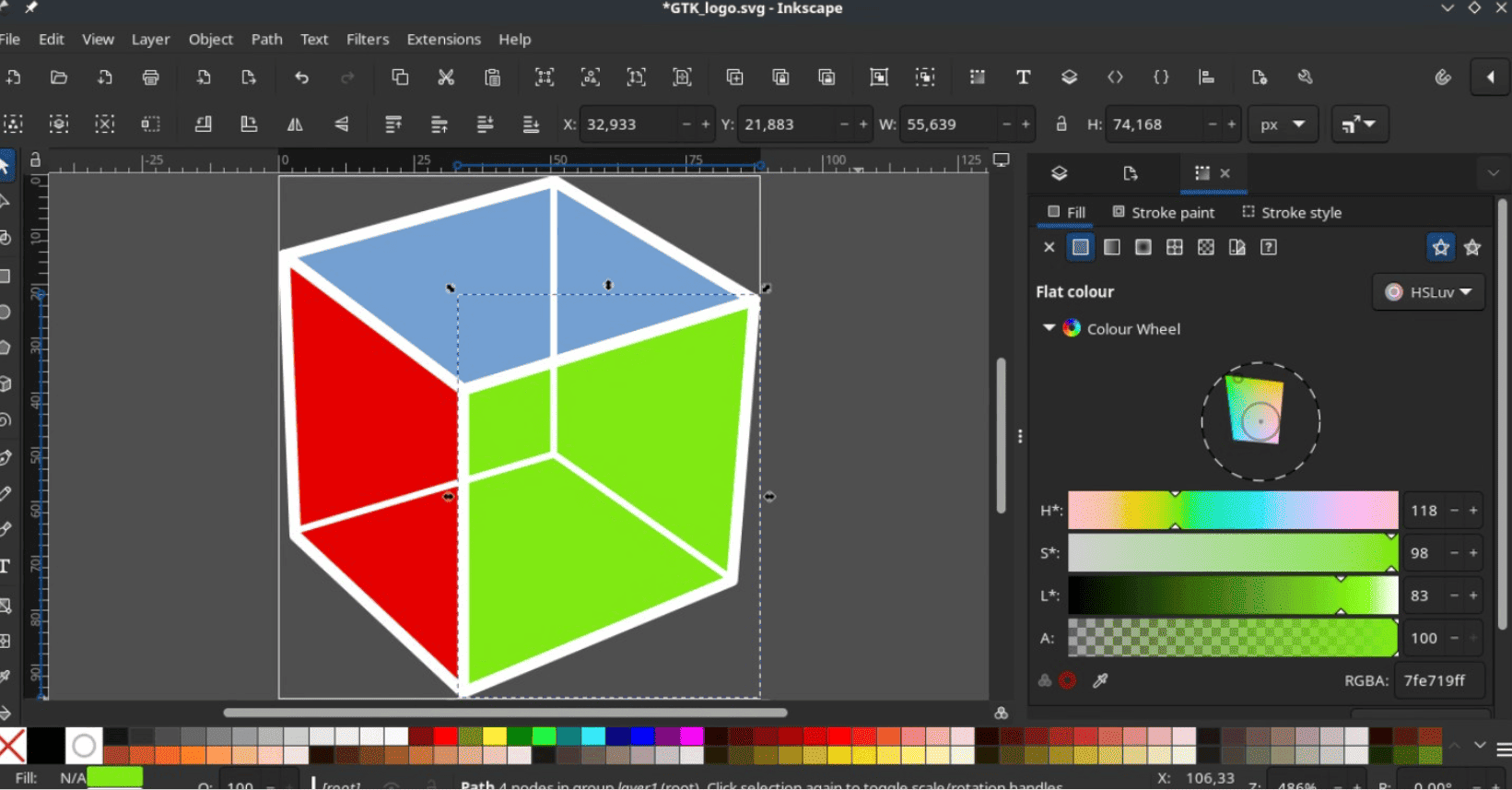The image size is (1512, 790).
Task: Open the HSLuv colour mode dropdown
Action: (1428, 292)
